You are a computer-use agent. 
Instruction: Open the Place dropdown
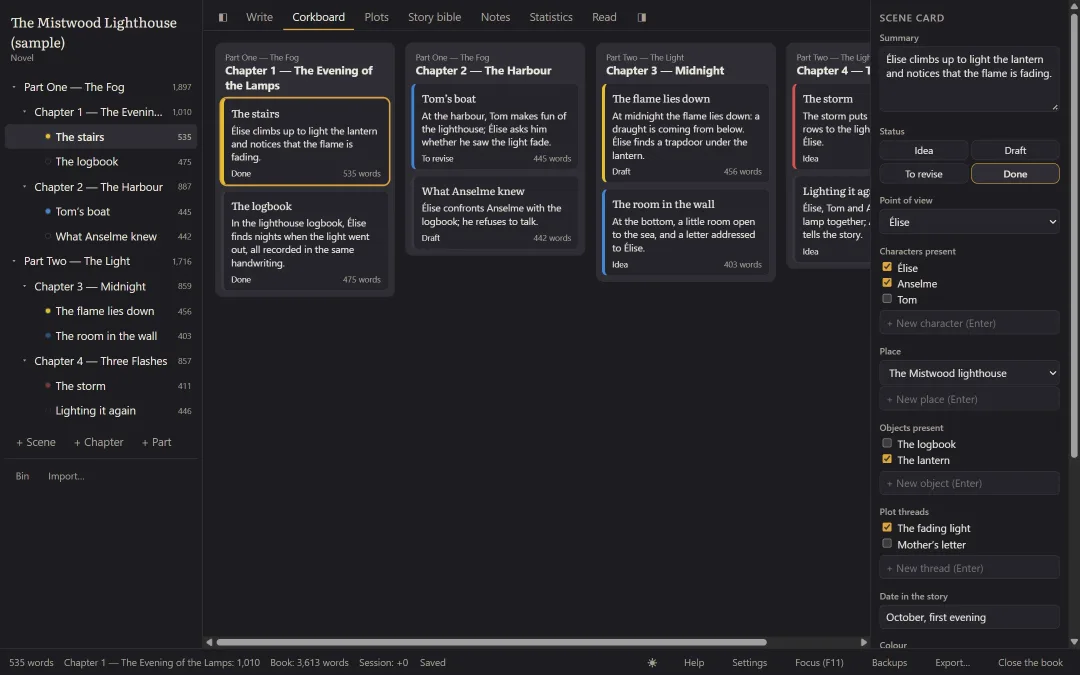point(969,373)
